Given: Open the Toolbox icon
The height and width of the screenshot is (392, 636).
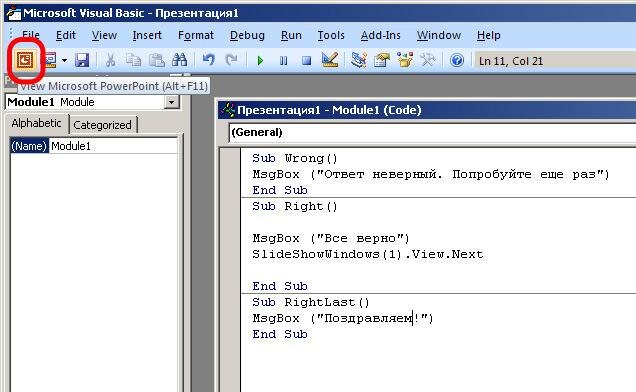Looking at the screenshot, I should tap(428, 60).
